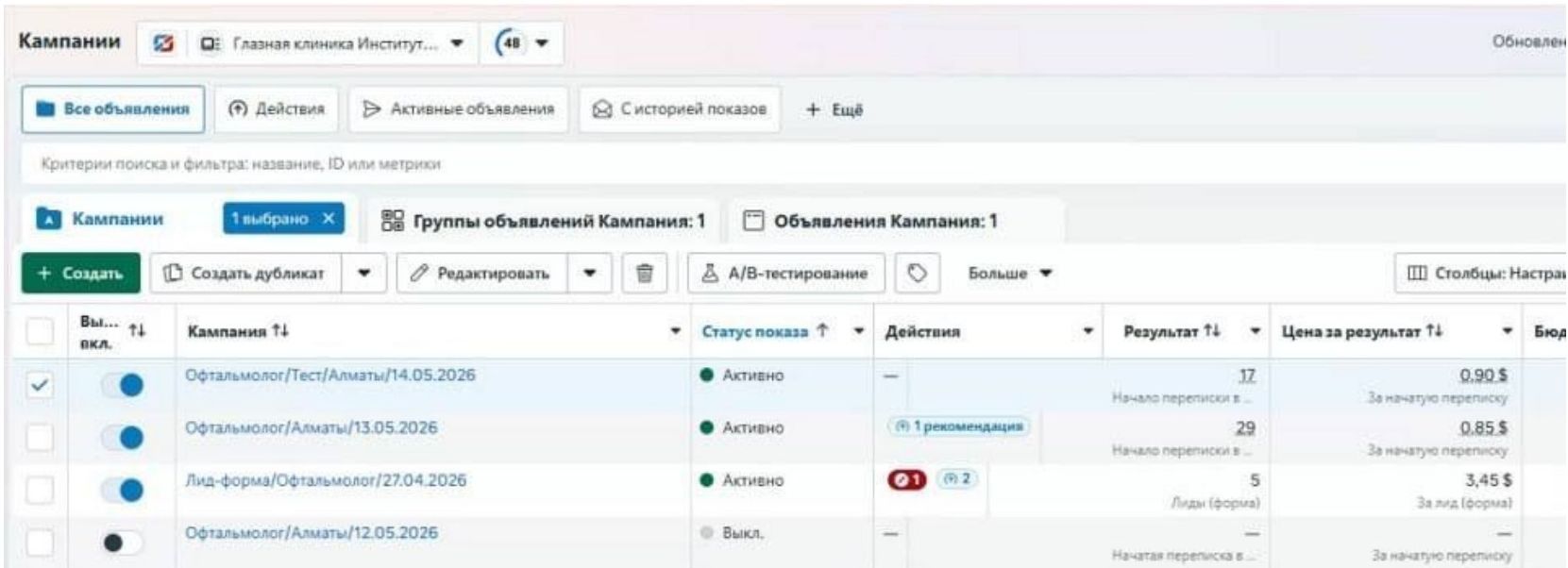
Task: Open Столбцы column settings
Action: 1482,274
